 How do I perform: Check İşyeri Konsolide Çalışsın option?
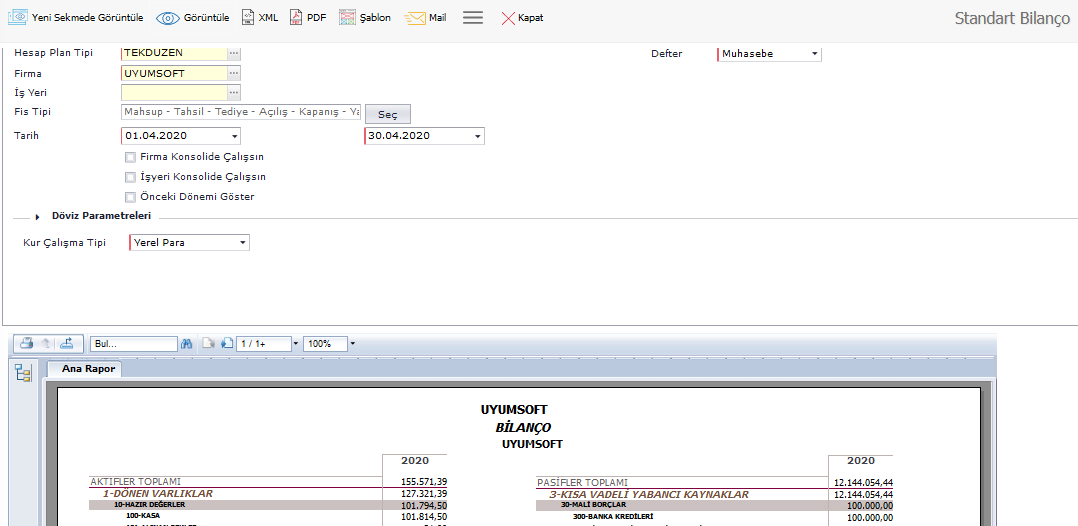click(x=130, y=177)
